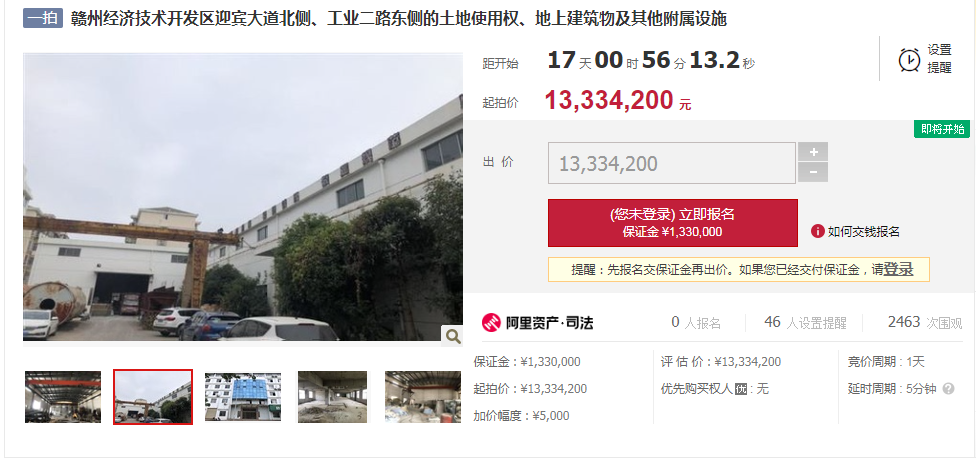The image size is (976, 460).
Task: Select the first factory interior thumbnail
Action: [63, 397]
